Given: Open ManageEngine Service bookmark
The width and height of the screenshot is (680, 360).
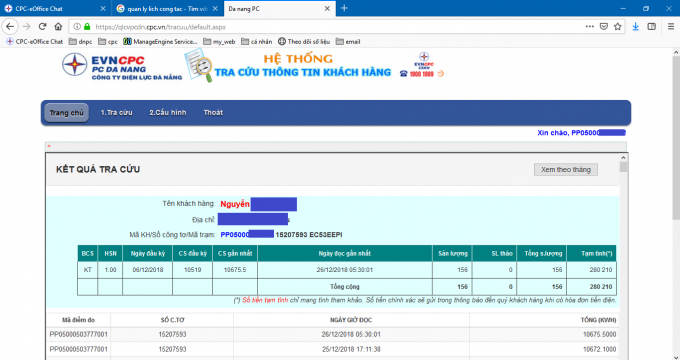Looking at the screenshot, I should click(x=160, y=42).
